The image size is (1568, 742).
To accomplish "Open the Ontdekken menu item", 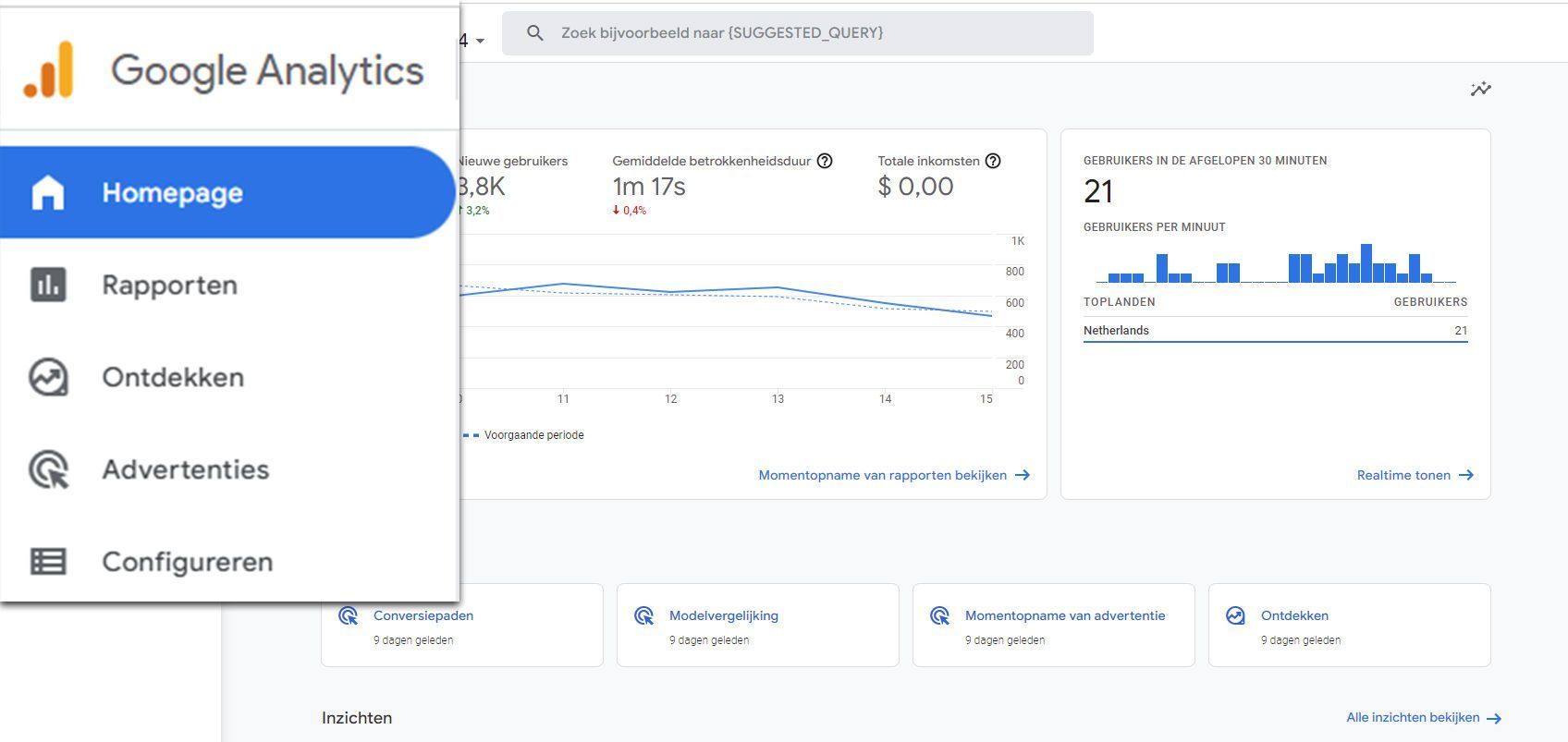I will pyautogui.click(x=227, y=377).
